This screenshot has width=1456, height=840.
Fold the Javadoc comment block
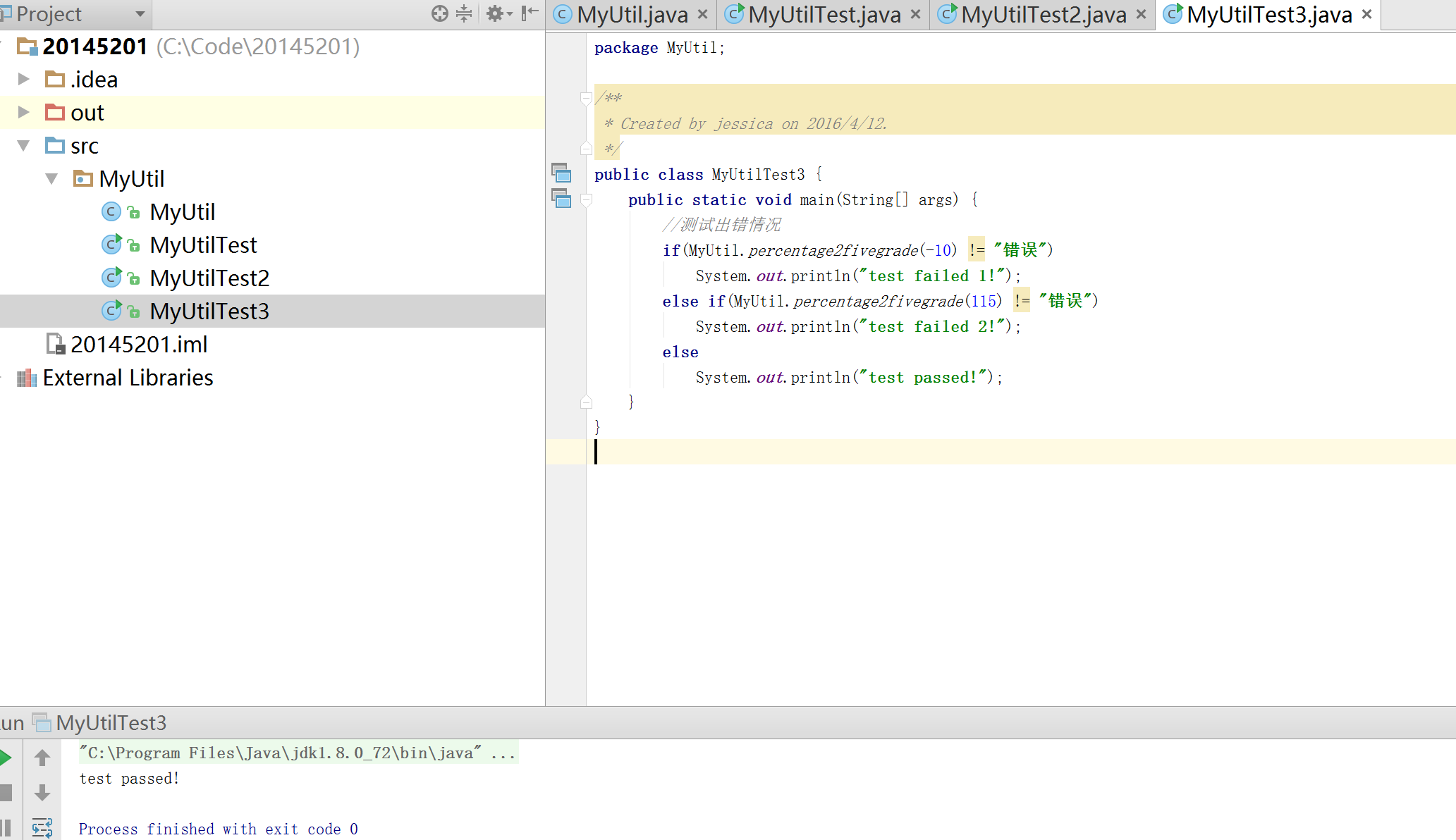tap(585, 98)
